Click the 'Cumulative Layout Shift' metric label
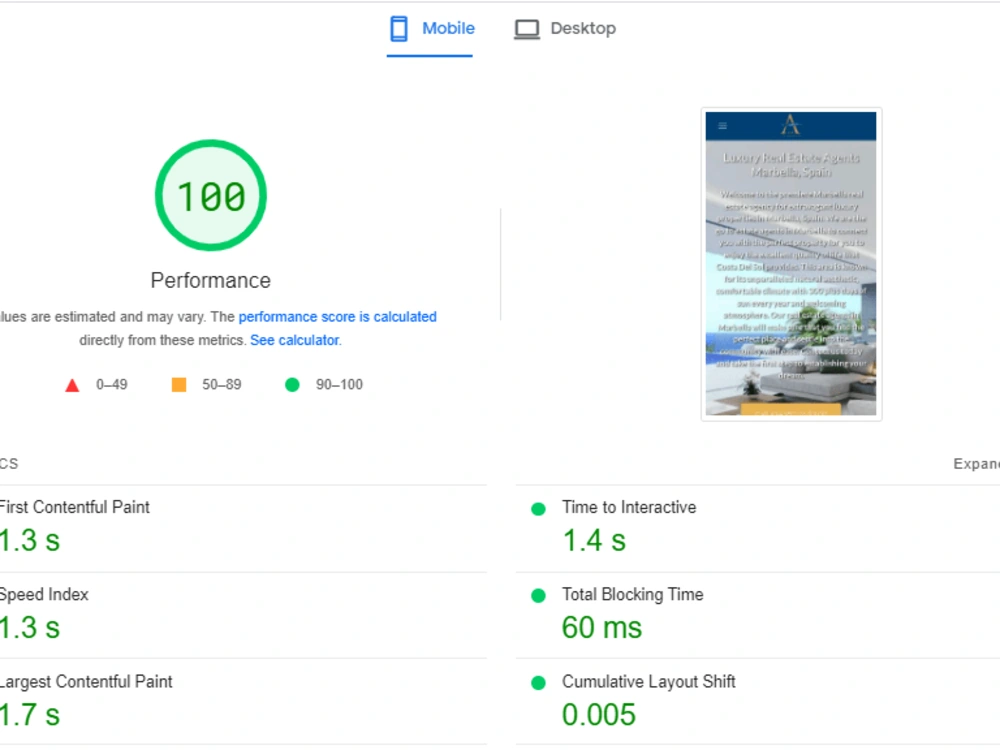1000x750 pixels. point(649,682)
